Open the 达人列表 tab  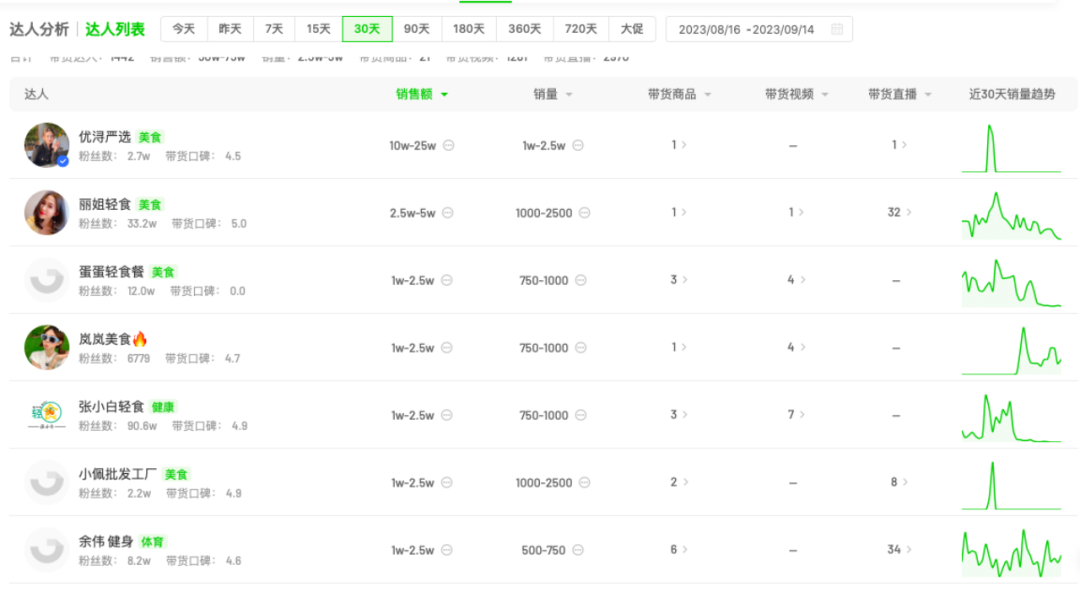point(115,29)
